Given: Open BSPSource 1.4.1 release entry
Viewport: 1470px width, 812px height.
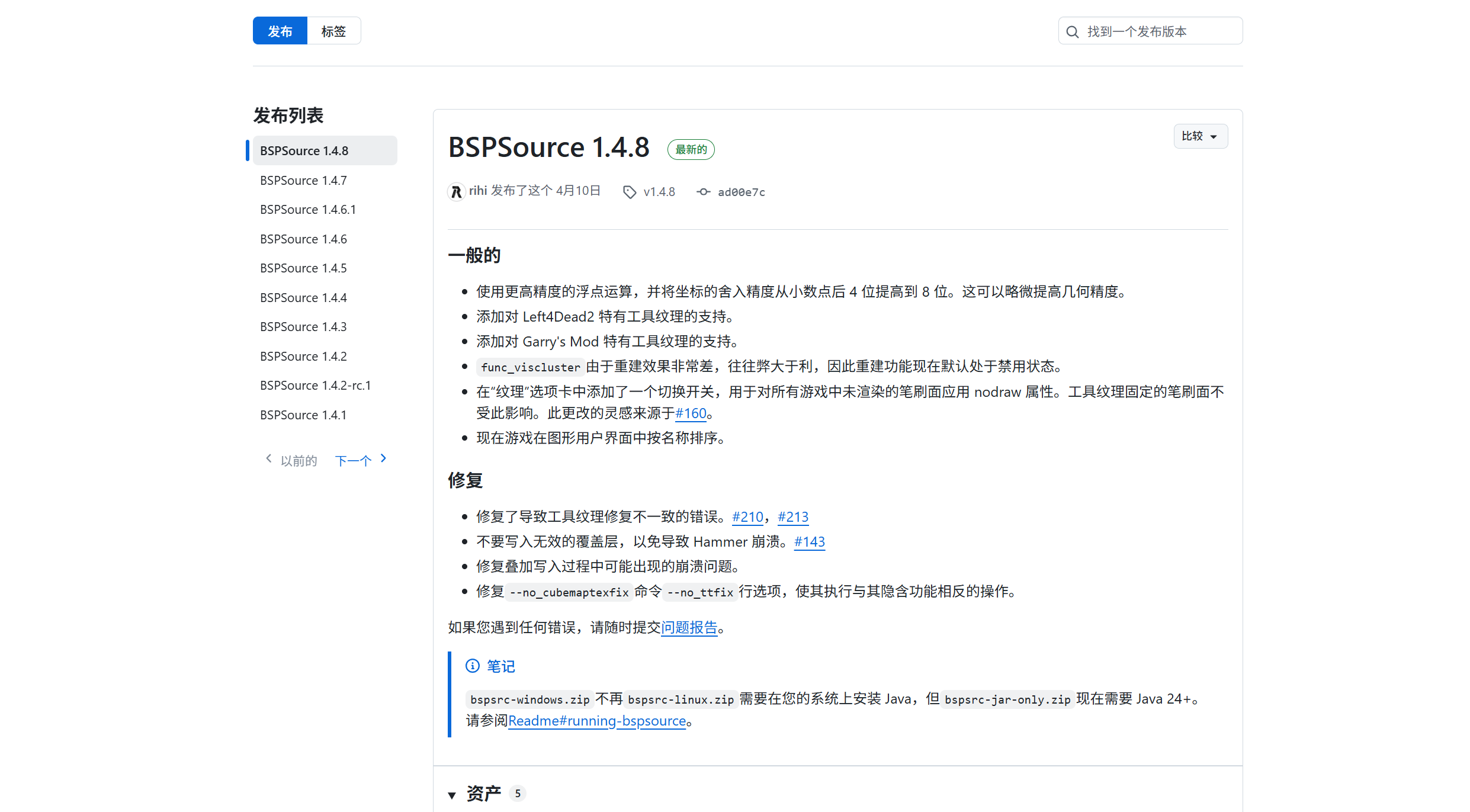Looking at the screenshot, I should tap(325, 415).
